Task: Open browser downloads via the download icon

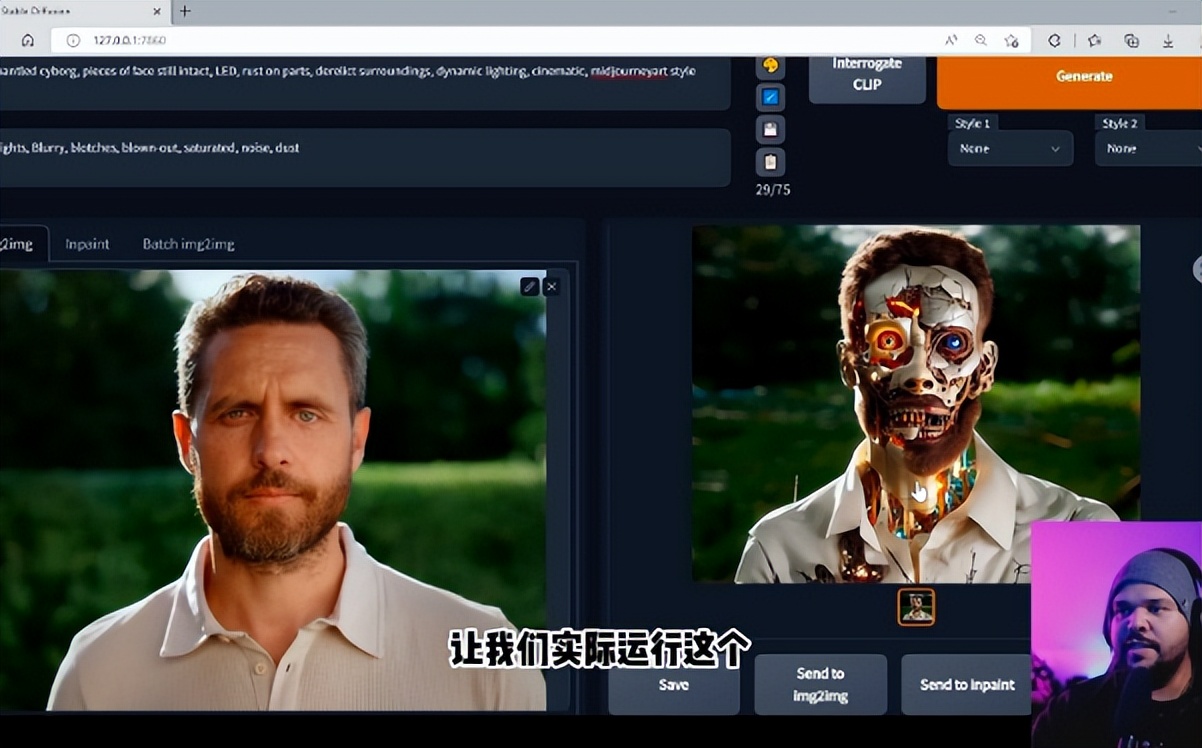Action: [x=1167, y=41]
